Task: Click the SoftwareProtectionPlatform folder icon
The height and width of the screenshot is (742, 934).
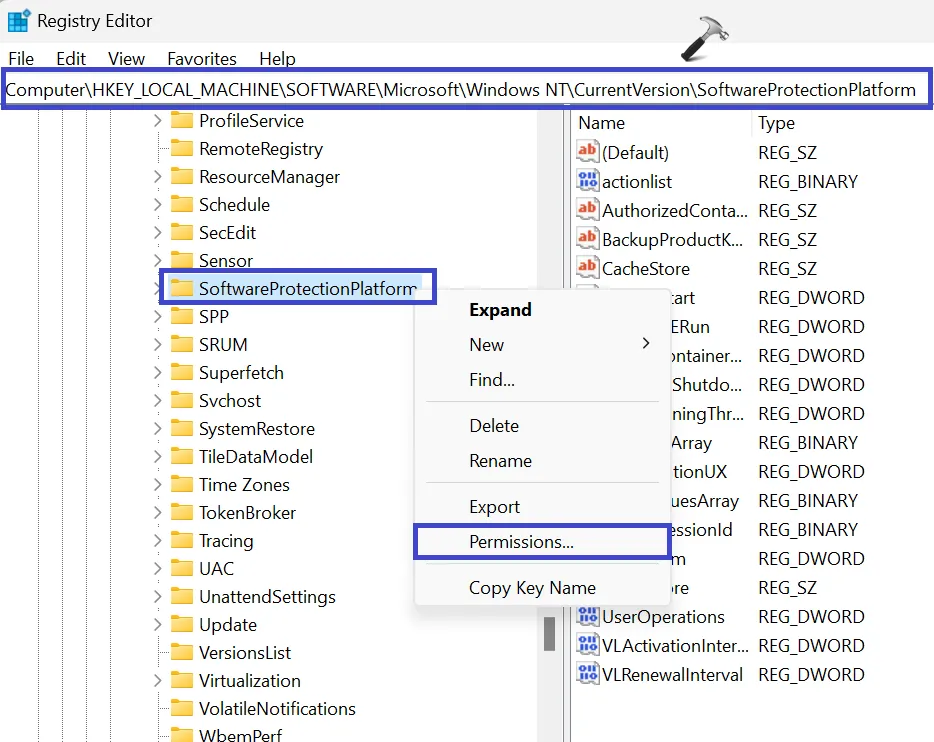Action: coord(181,288)
